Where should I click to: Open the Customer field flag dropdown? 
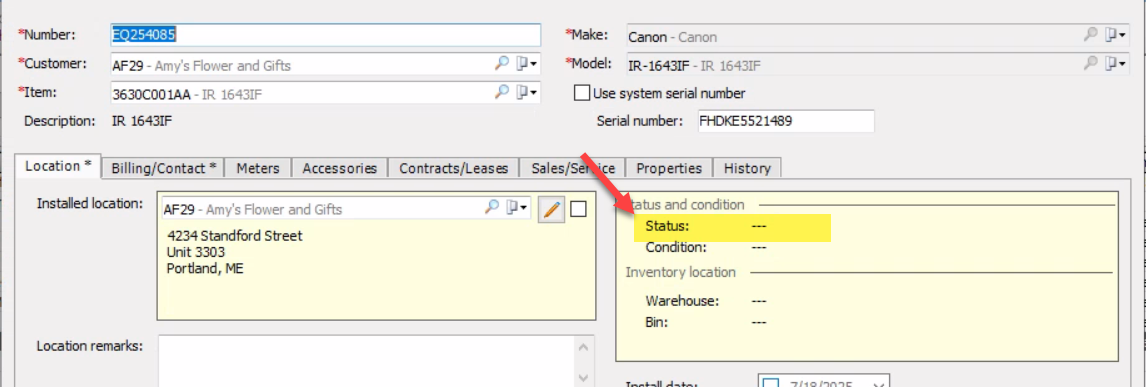click(526, 64)
